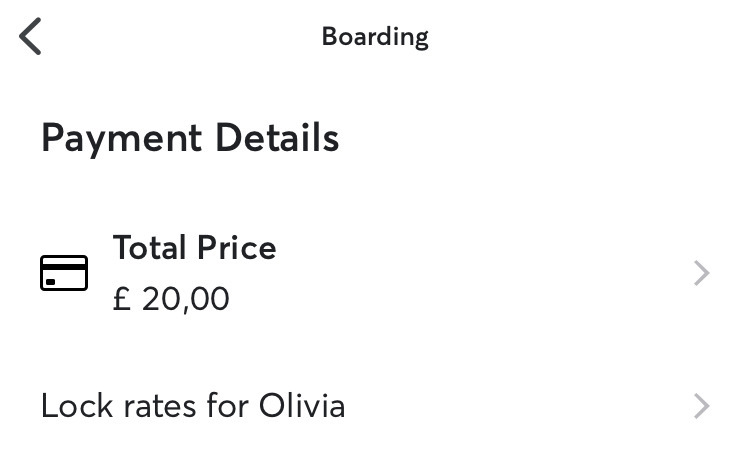The height and width of the screenshot is (461, 750).
Task: Hit the arrow beside Olivia's rate lock
Action: coord(701,406)
